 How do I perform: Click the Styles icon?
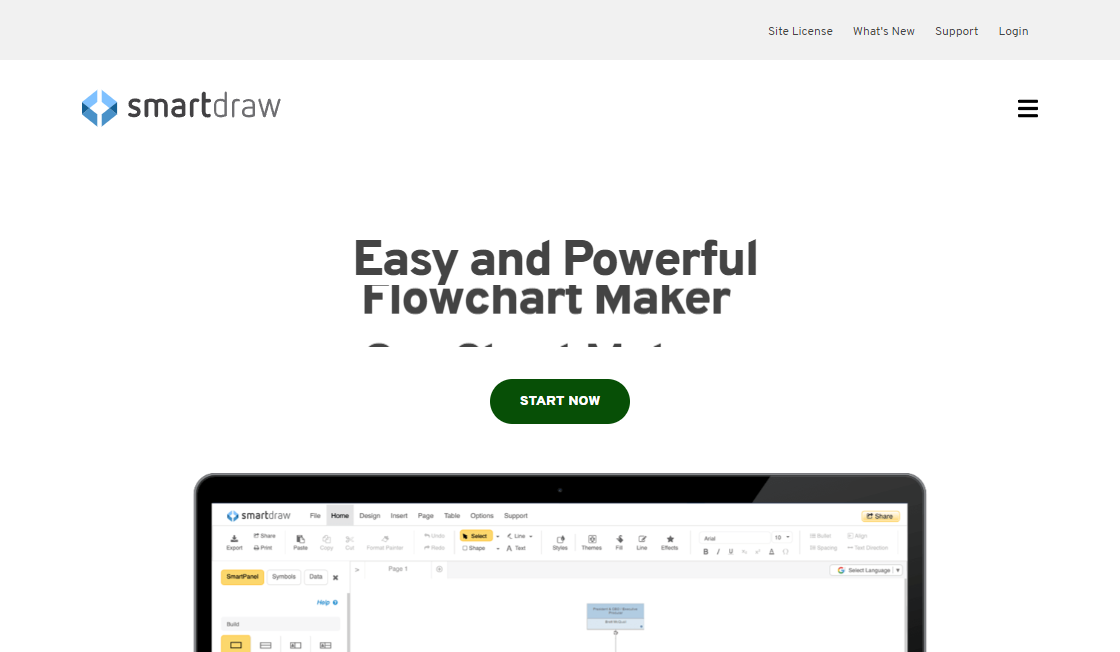[x=561, y=541]
